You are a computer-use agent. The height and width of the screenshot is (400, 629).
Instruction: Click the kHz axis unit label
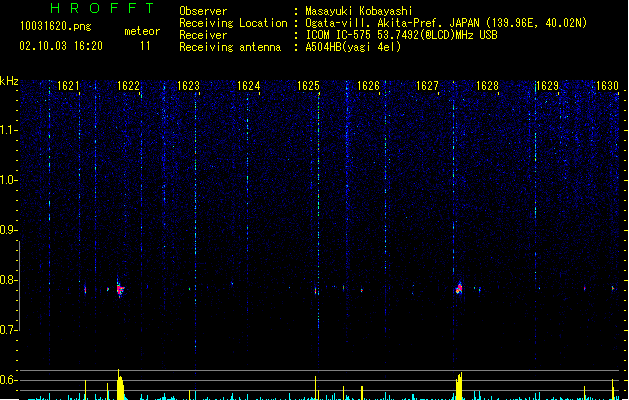9,81
